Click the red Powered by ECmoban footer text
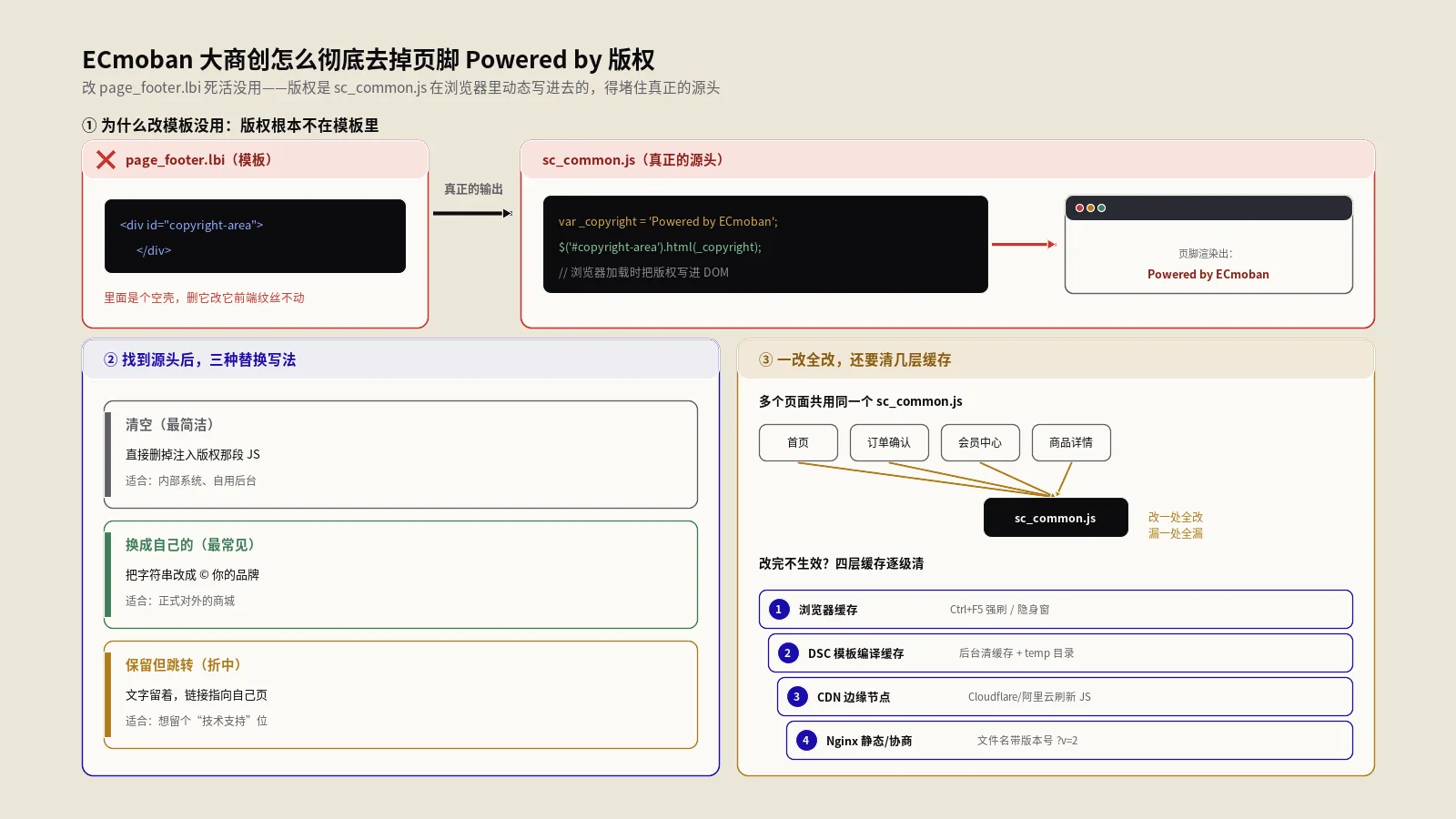The height and width of the screenshot is (819, 1456). 1208,274
